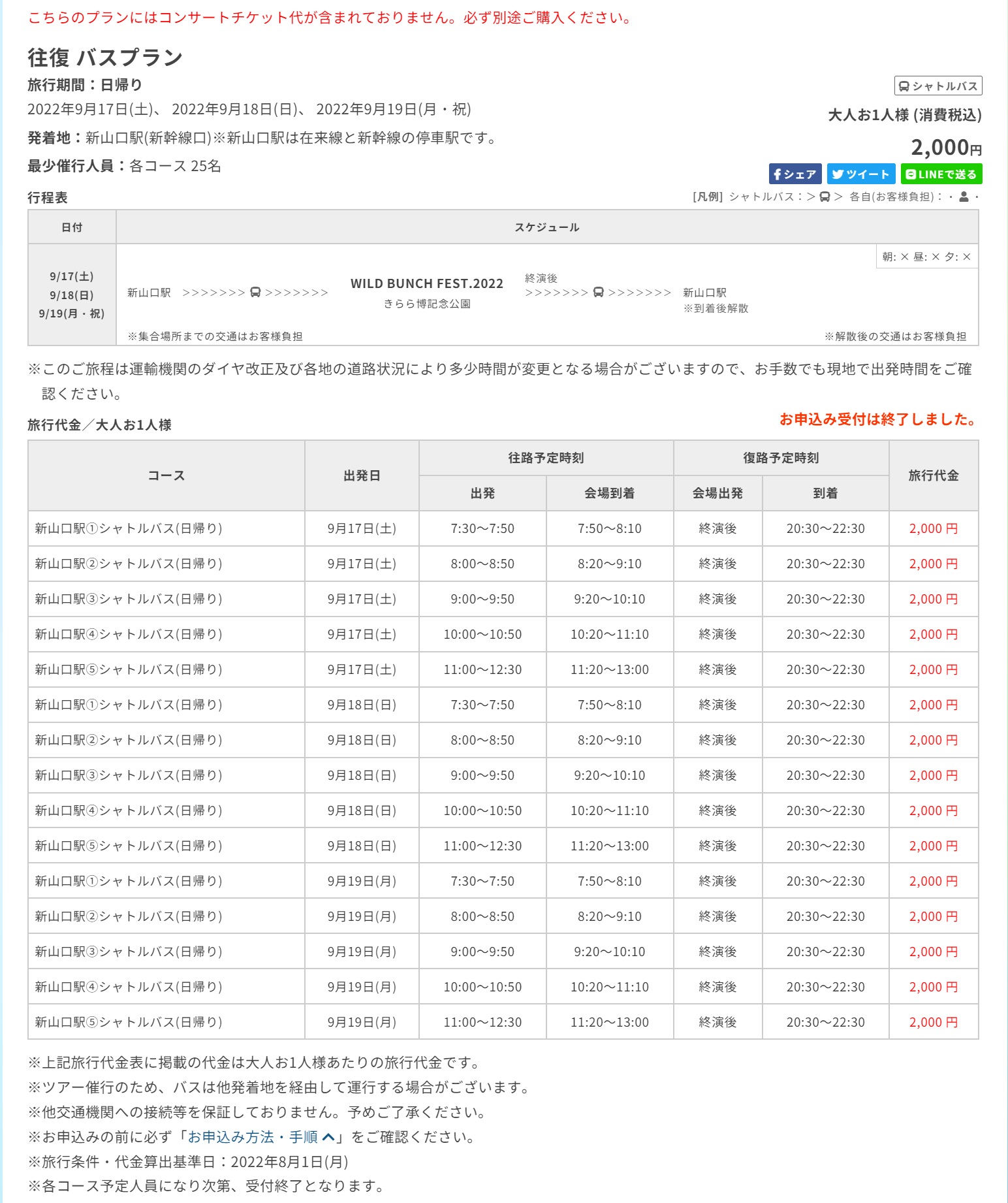Screen dimensions: 1008x1203
Task: Click 新山口駅①シャトルバス row for 9月19日(月)
Action: tap(503, 881)
